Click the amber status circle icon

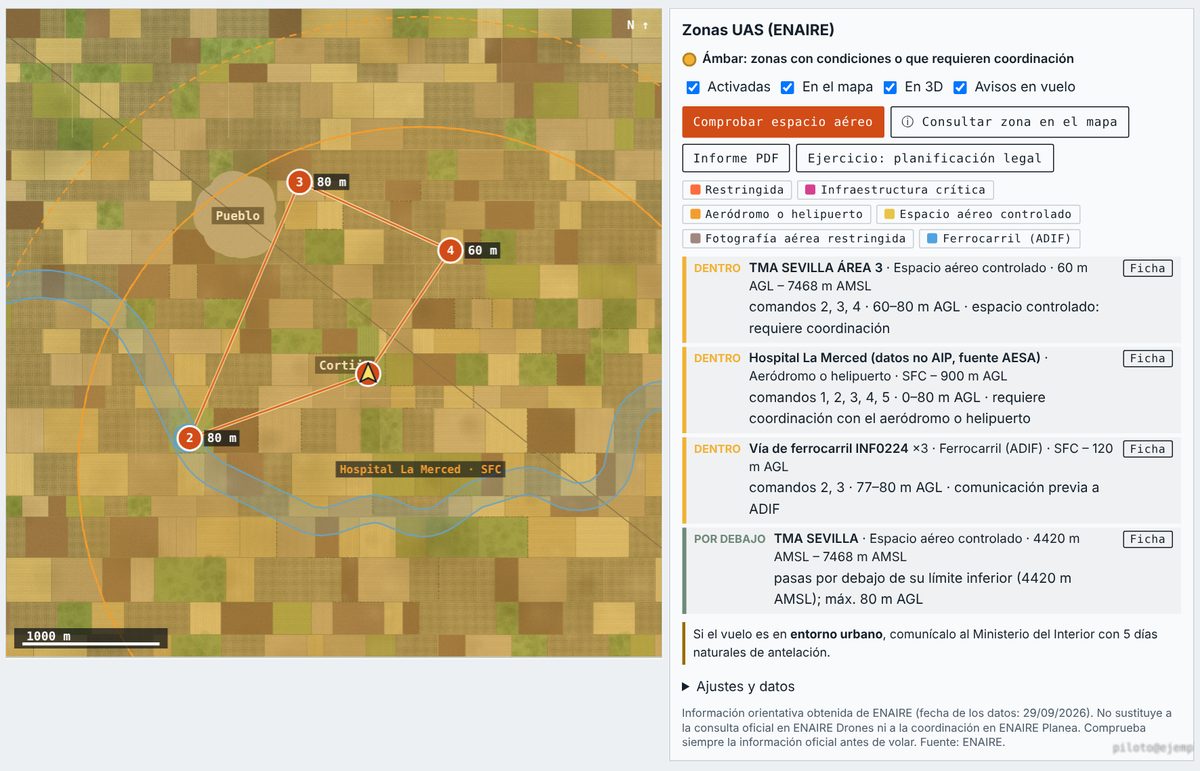pyautogui.click(x=689, y=59)
